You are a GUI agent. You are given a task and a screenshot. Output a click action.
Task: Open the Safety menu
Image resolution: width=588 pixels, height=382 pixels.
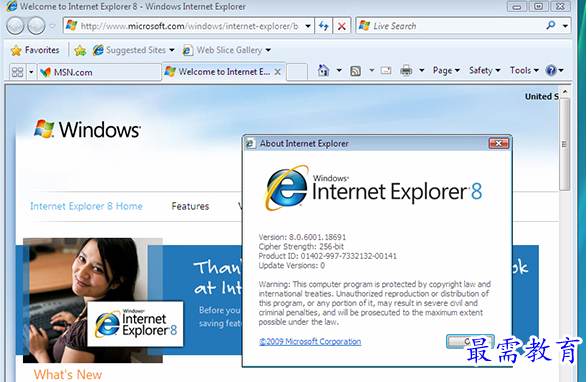pyautogui.click(x=484, y=70)
